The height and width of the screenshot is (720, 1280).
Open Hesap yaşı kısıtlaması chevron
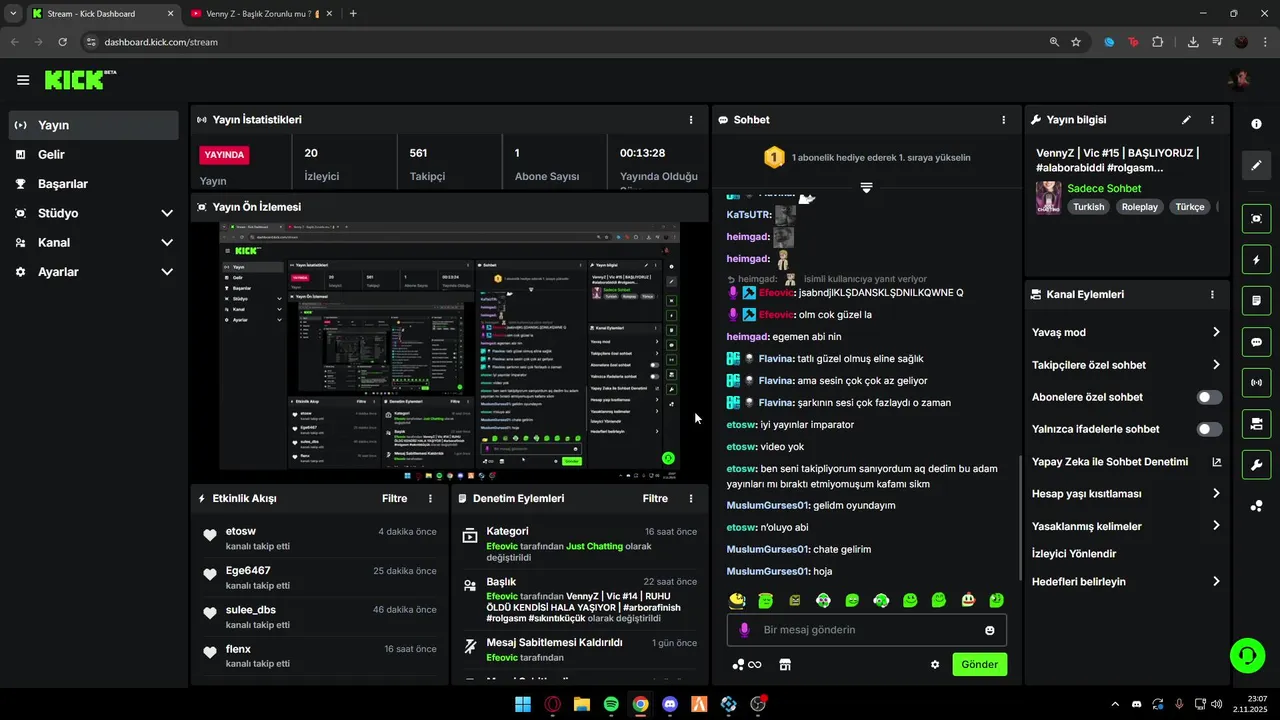(x=1216, y=493)
